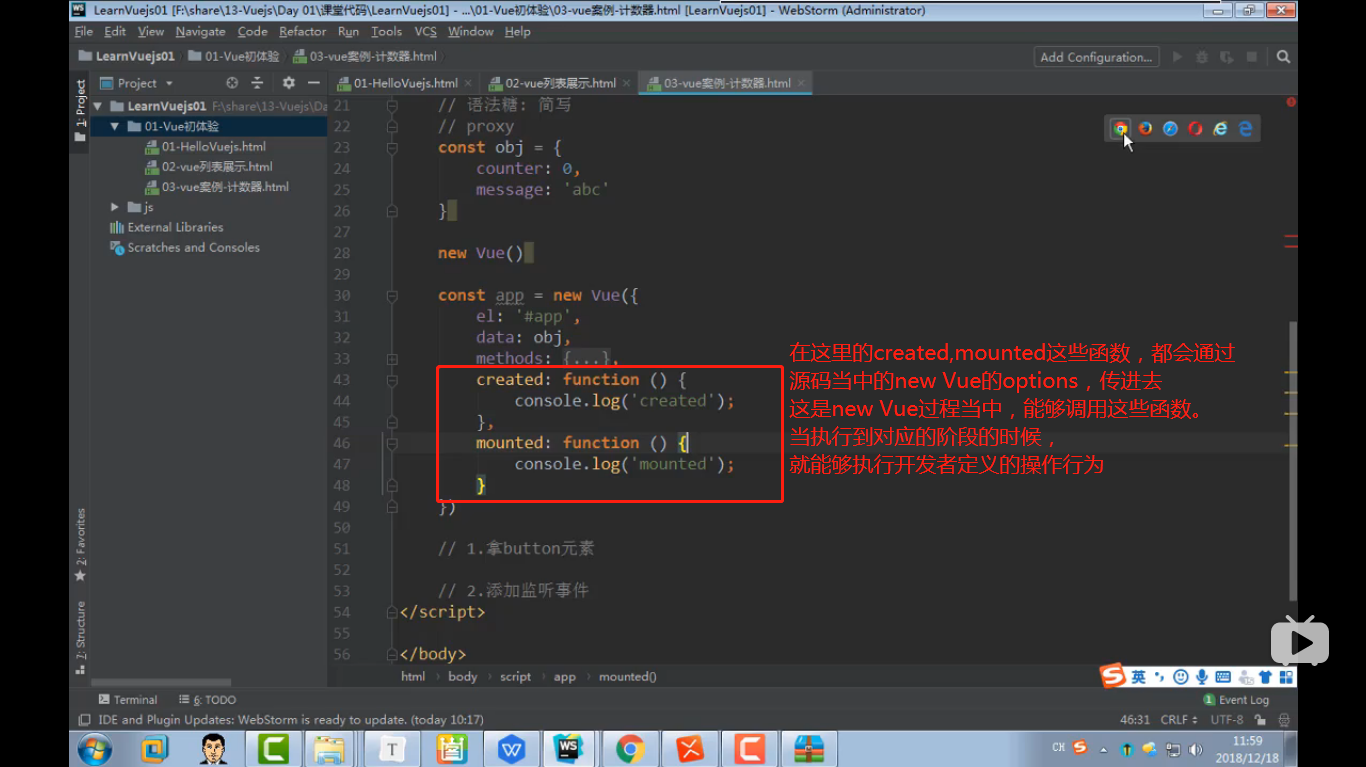Viewport: 1366px width, 767px height.
Task: Toggle the 2: Favorites side tool window
Action: pyautogui.click(x=80, y=545)
